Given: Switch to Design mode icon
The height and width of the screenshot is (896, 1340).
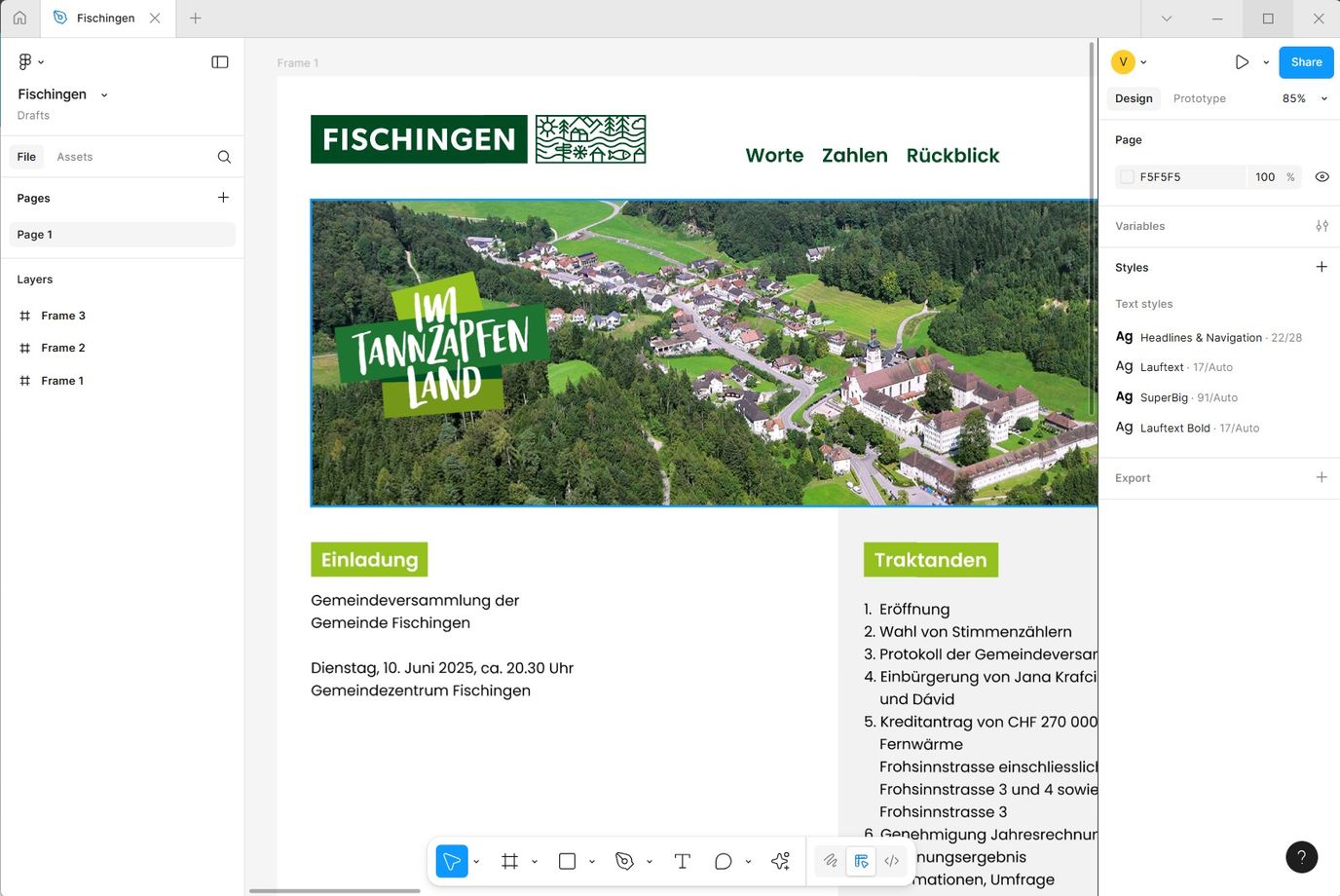Looking at the screenshot, I should pos(861,861).
